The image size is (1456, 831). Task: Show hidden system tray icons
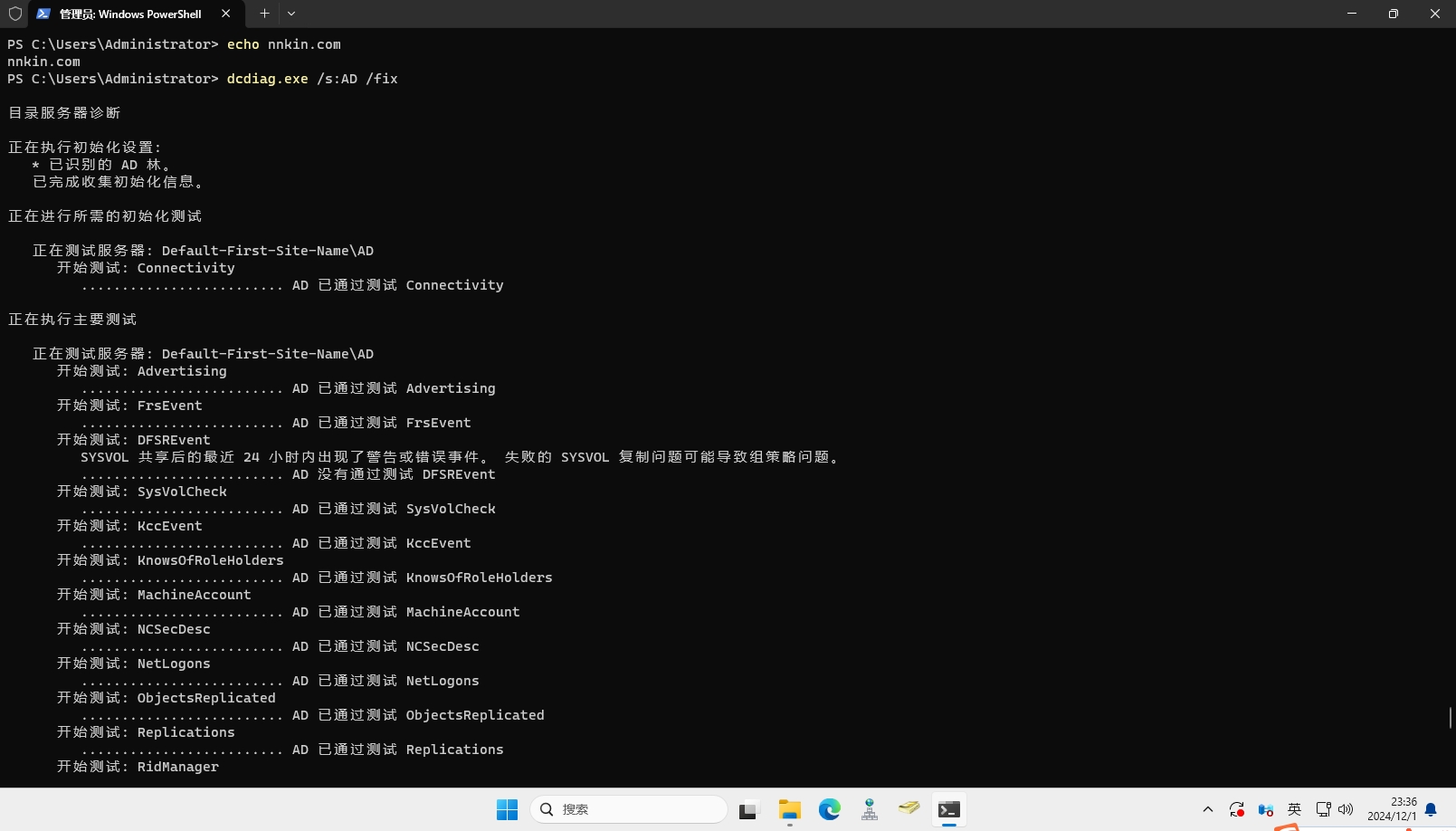(1207, 809)
